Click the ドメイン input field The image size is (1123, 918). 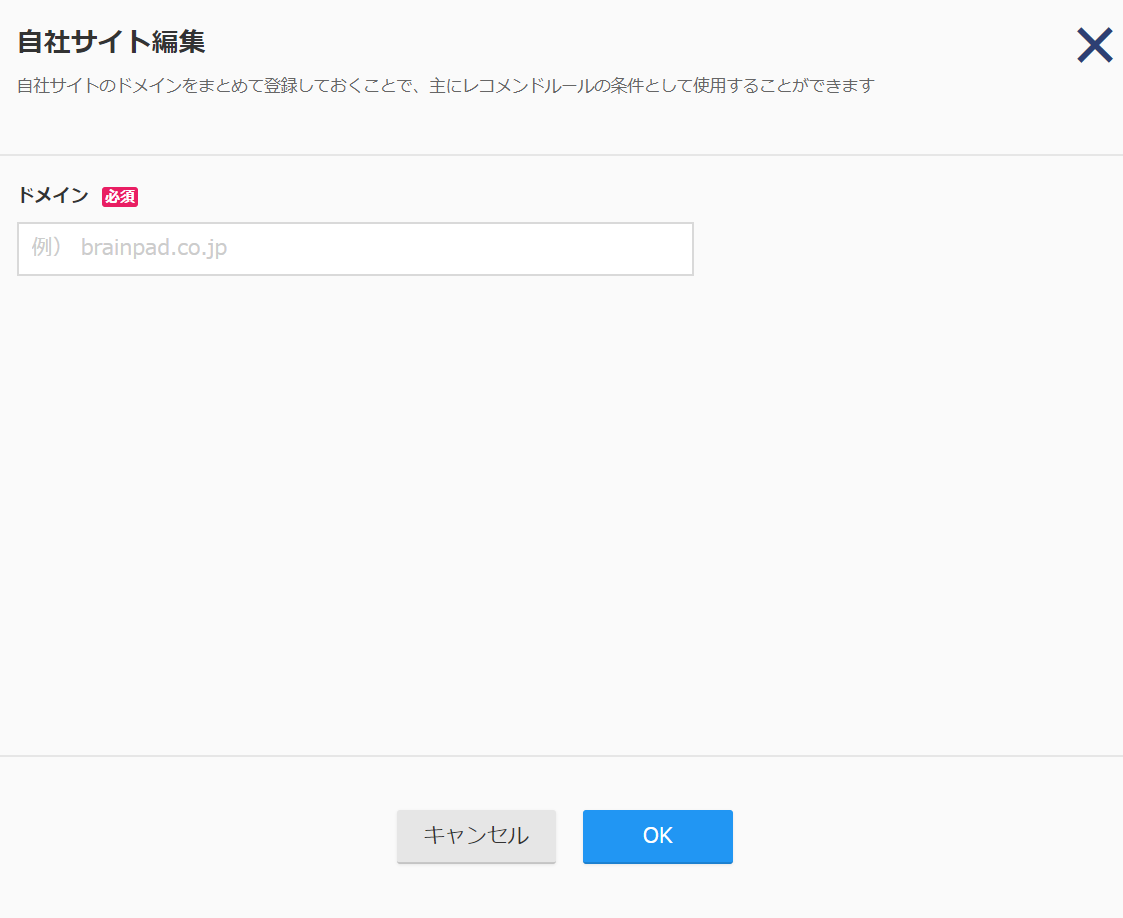pyautogui.click(x=355, y=248)
